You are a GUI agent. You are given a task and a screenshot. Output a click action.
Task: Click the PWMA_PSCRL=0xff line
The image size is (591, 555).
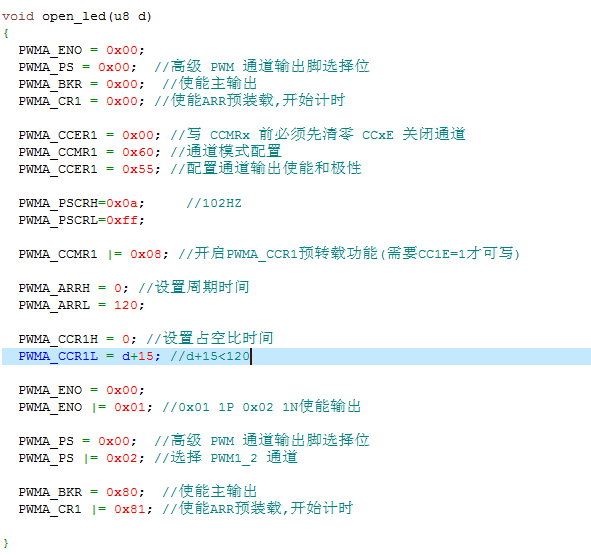click(81, 221)
